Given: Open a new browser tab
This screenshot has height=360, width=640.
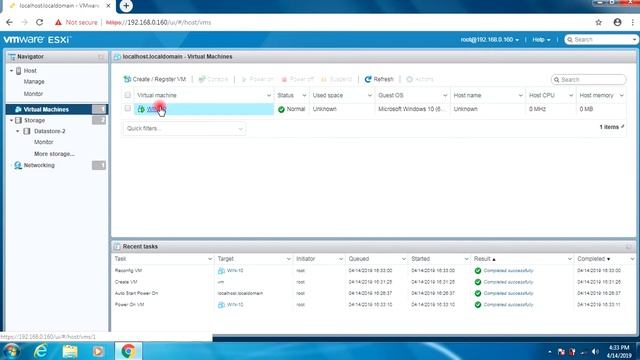Looking at the screenshot, I should 126,6.
